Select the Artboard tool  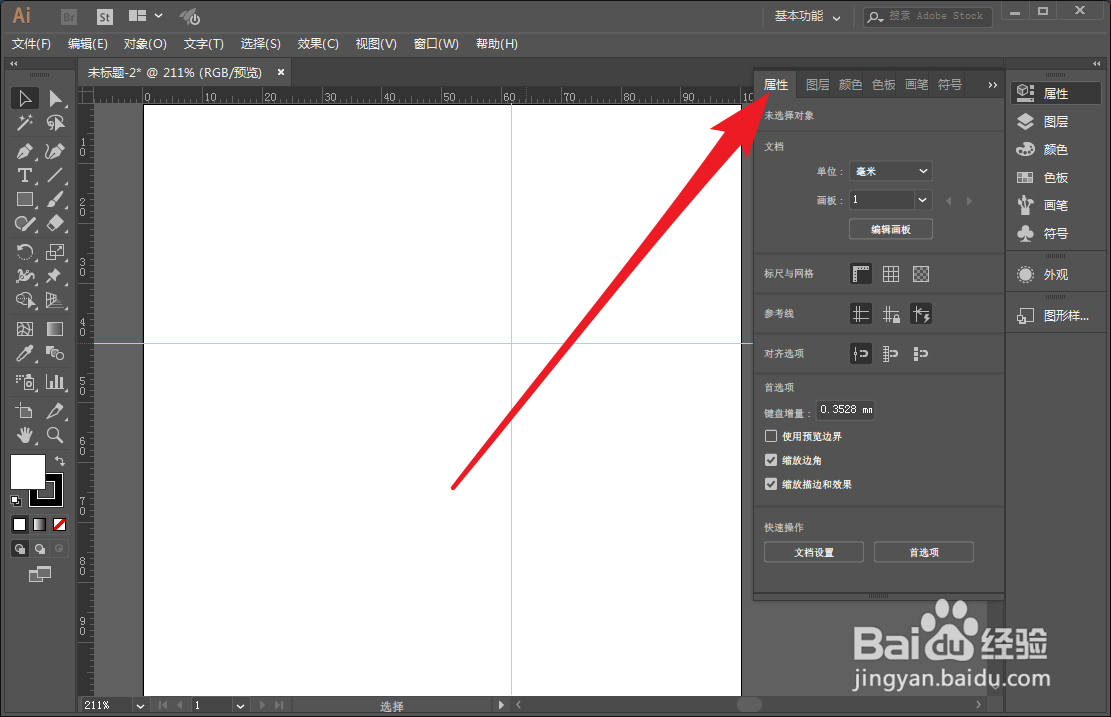(25, 411)
